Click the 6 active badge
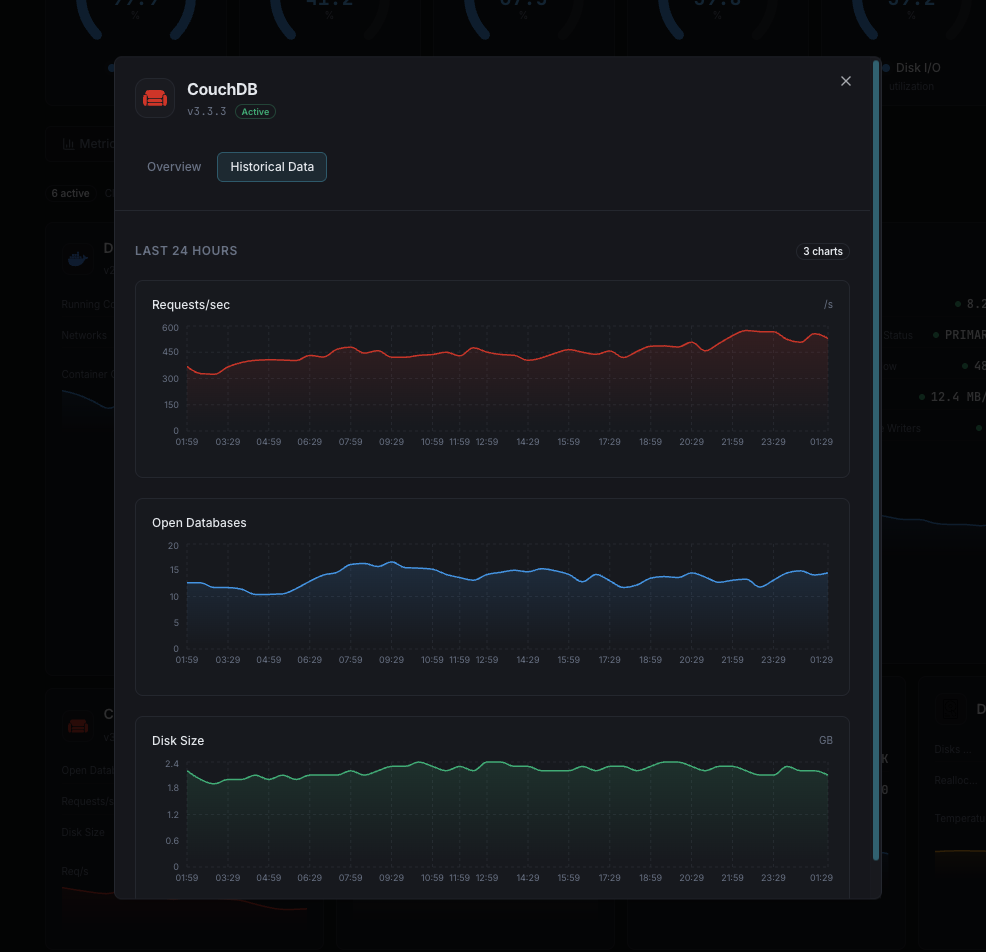Image resolution: width=986 pixels, height=952 pixels. [70, 193]
